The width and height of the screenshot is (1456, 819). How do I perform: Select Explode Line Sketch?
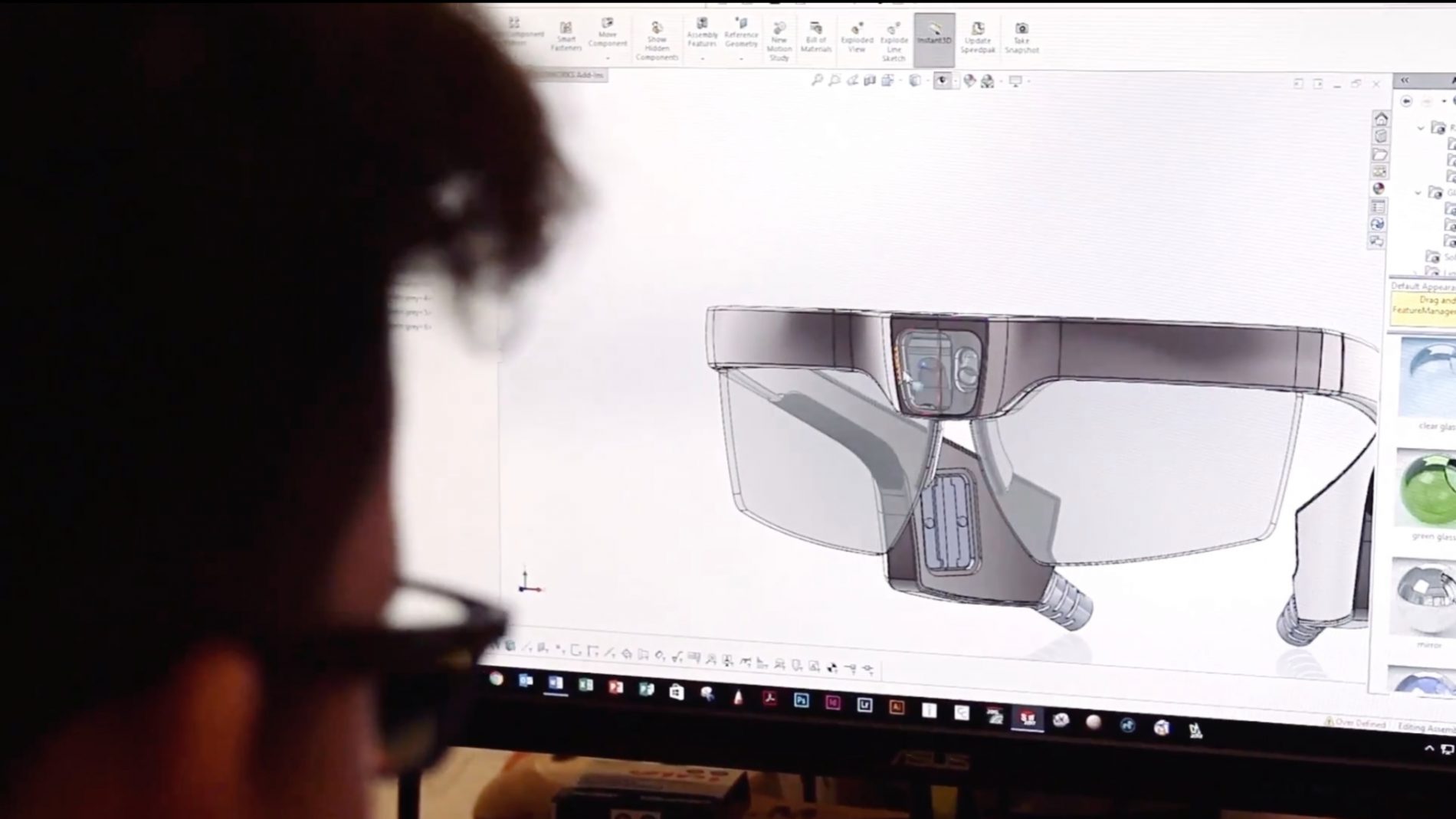pyautogui.click(x=894, y=43)
